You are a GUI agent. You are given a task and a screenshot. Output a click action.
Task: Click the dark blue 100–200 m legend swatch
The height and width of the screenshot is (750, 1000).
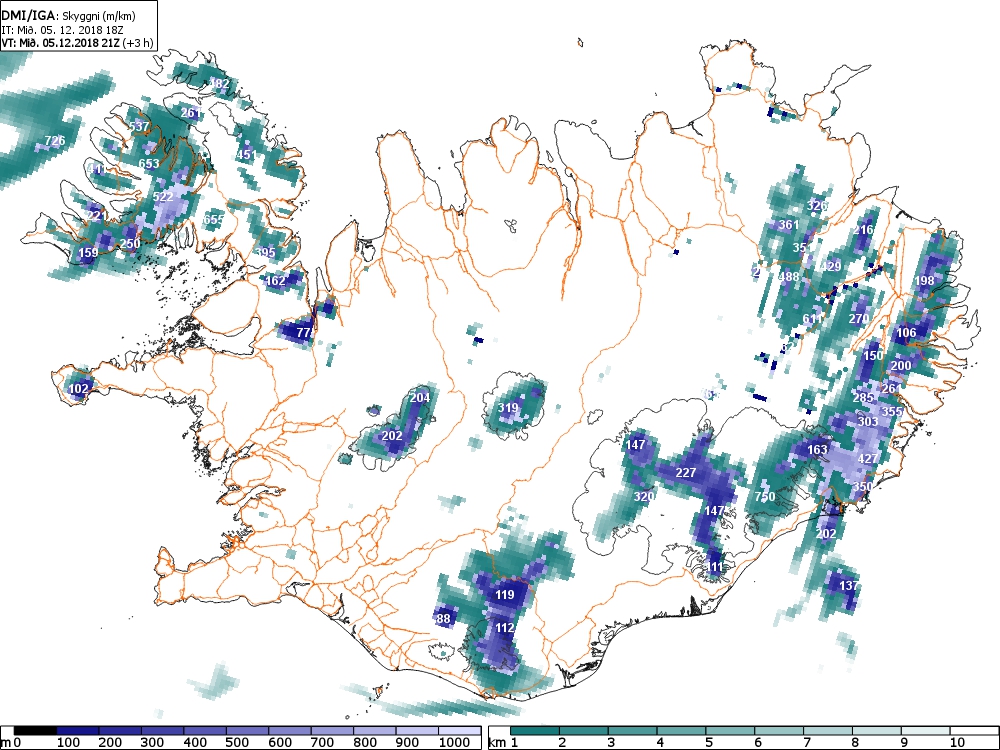(78, 730)
